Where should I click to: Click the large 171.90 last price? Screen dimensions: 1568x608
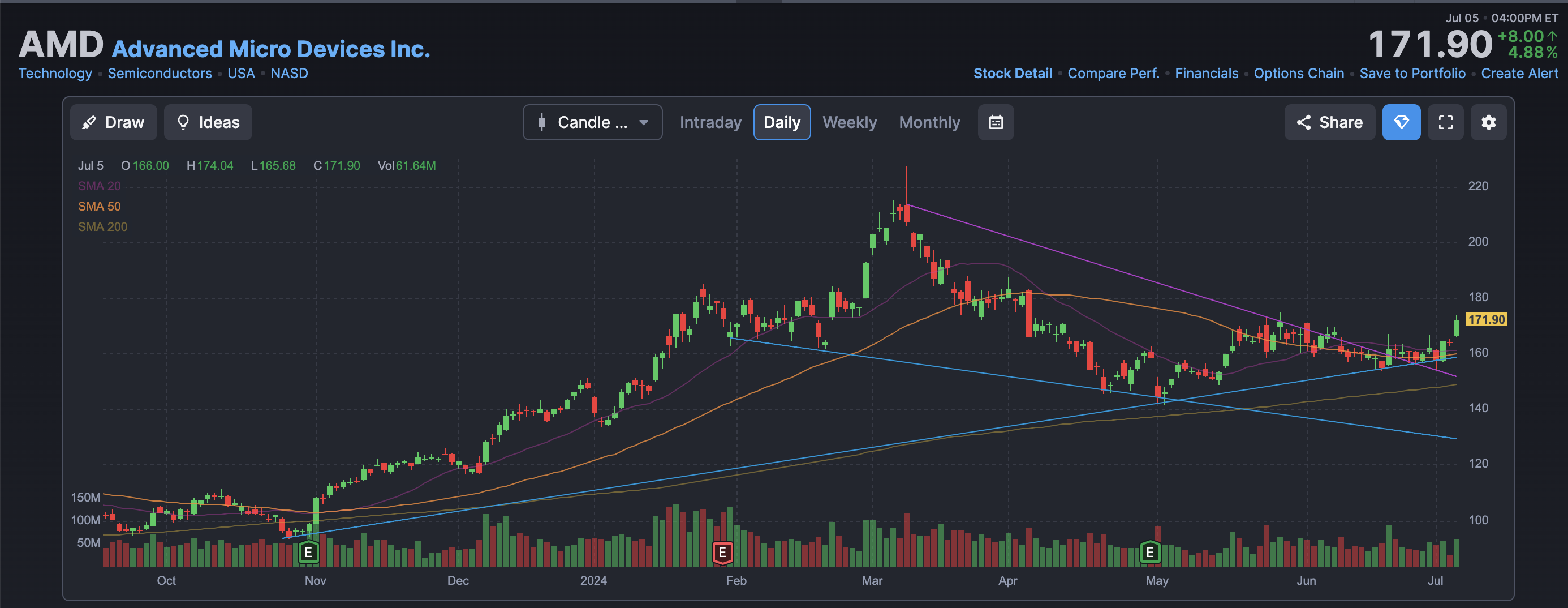coord(1430,45)
